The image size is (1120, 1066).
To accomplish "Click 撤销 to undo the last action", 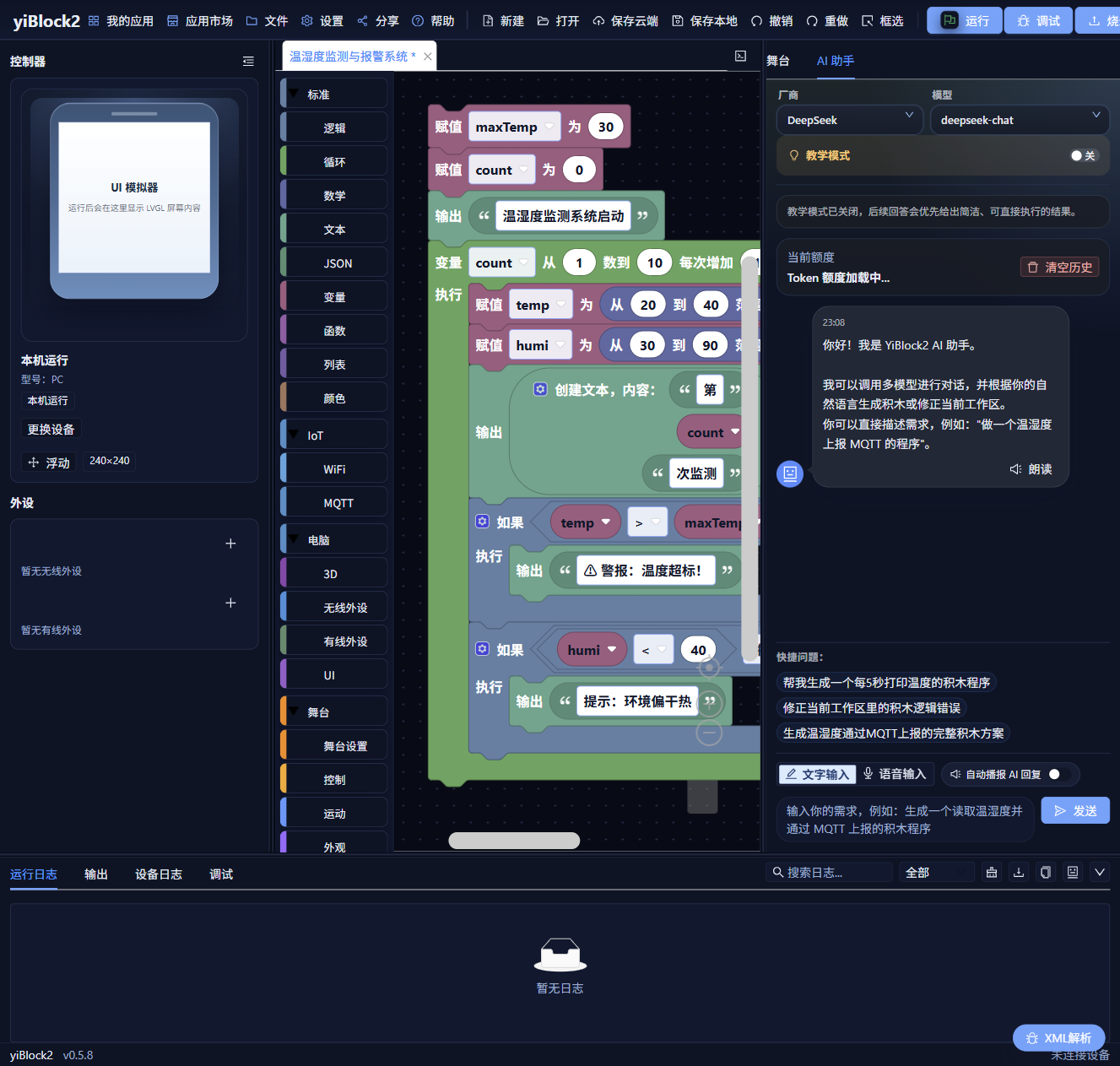I will 772,21.
